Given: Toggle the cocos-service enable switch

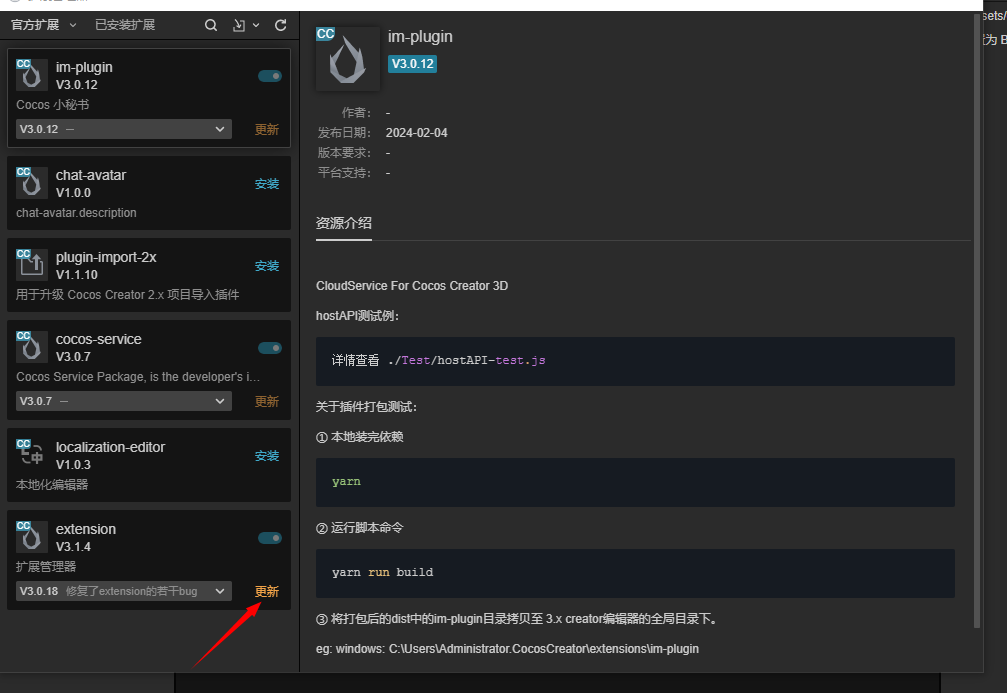Looking at the screenshot, I should tap(270, 348).
